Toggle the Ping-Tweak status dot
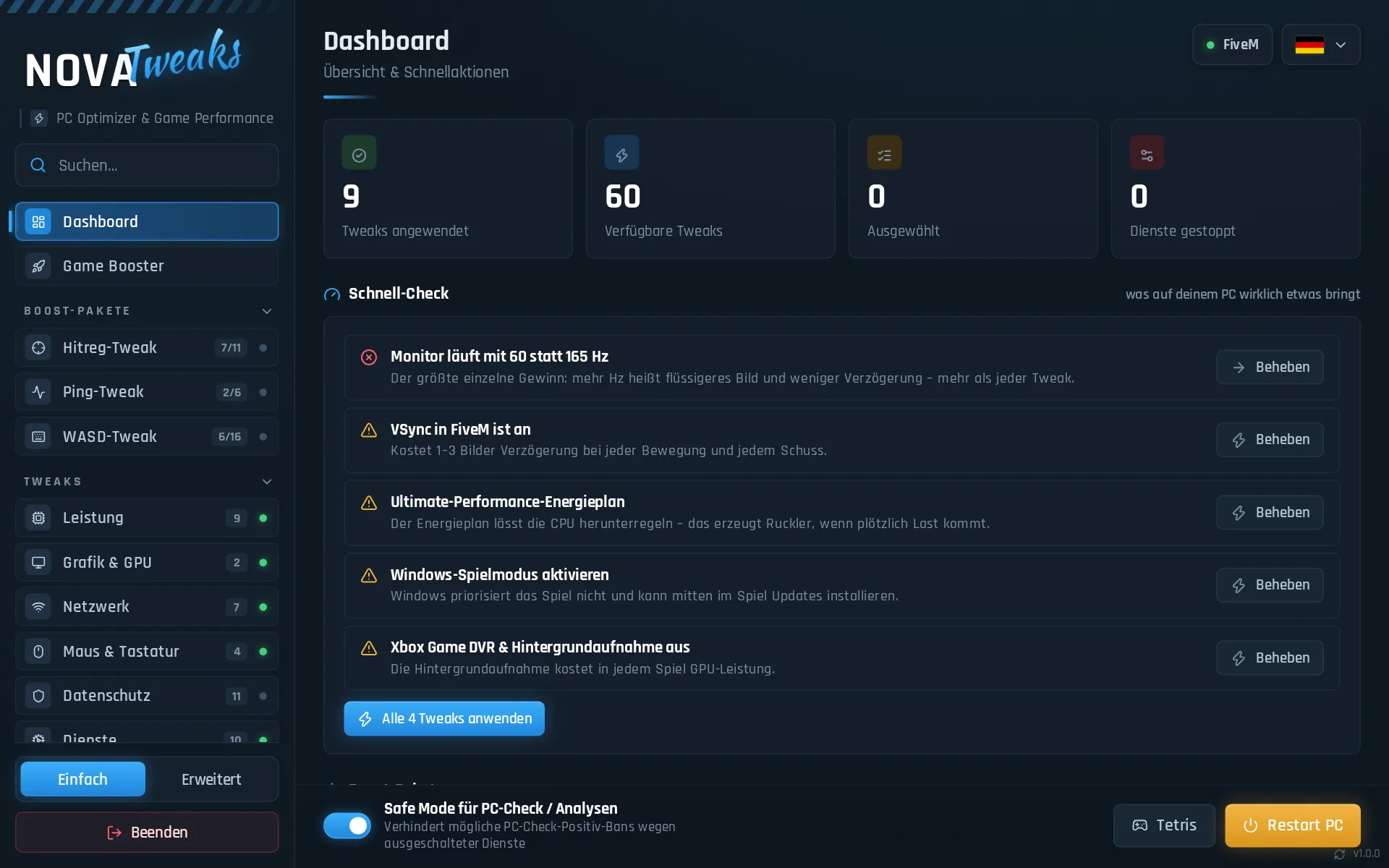 click(263, 392)
